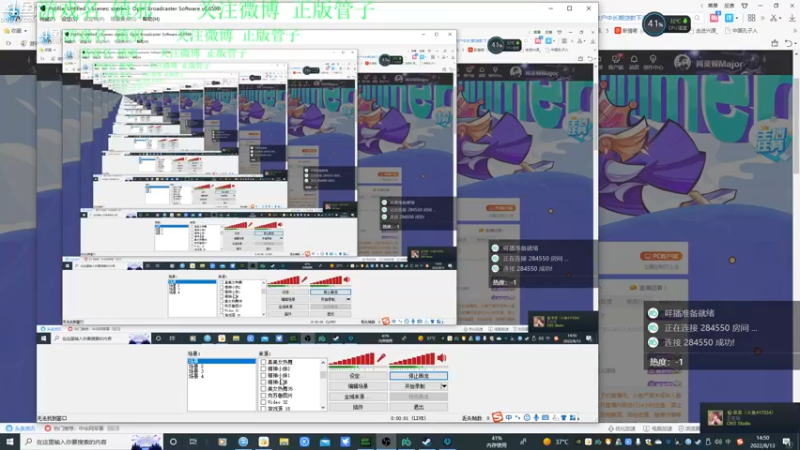Click the weather 37°C indicator in taskbar
This screenshot has width=800, height=450.
click(556, 442)
